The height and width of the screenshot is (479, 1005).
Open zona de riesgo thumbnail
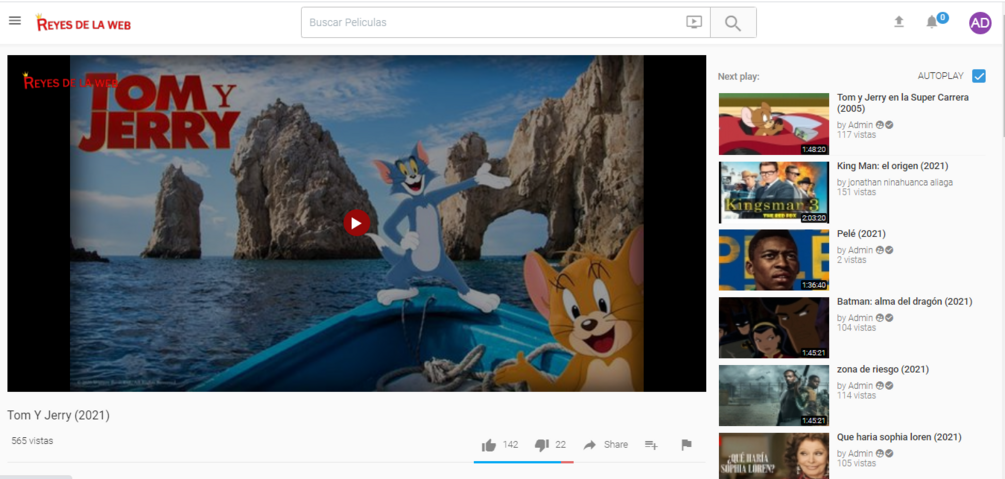point(774,396)
